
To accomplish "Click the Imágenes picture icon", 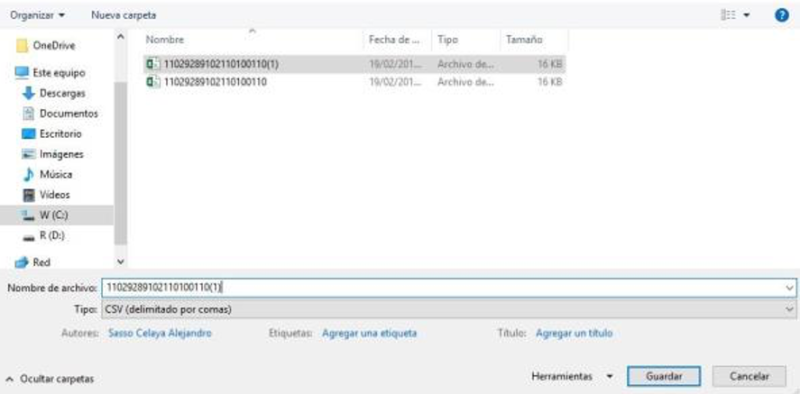I will [x=29, y=154].
